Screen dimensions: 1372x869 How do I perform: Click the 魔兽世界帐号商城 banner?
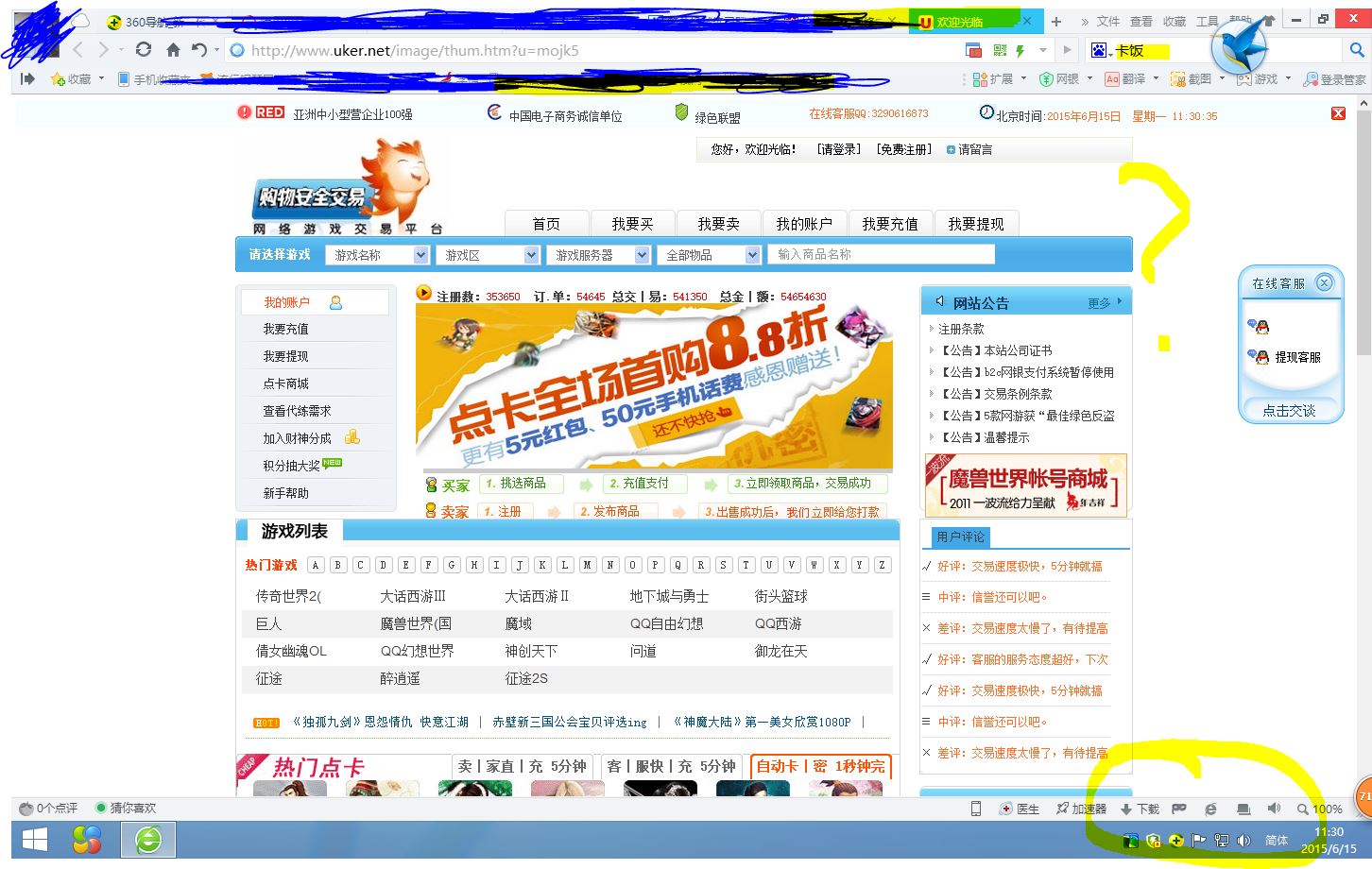(x=1026, y=485)
